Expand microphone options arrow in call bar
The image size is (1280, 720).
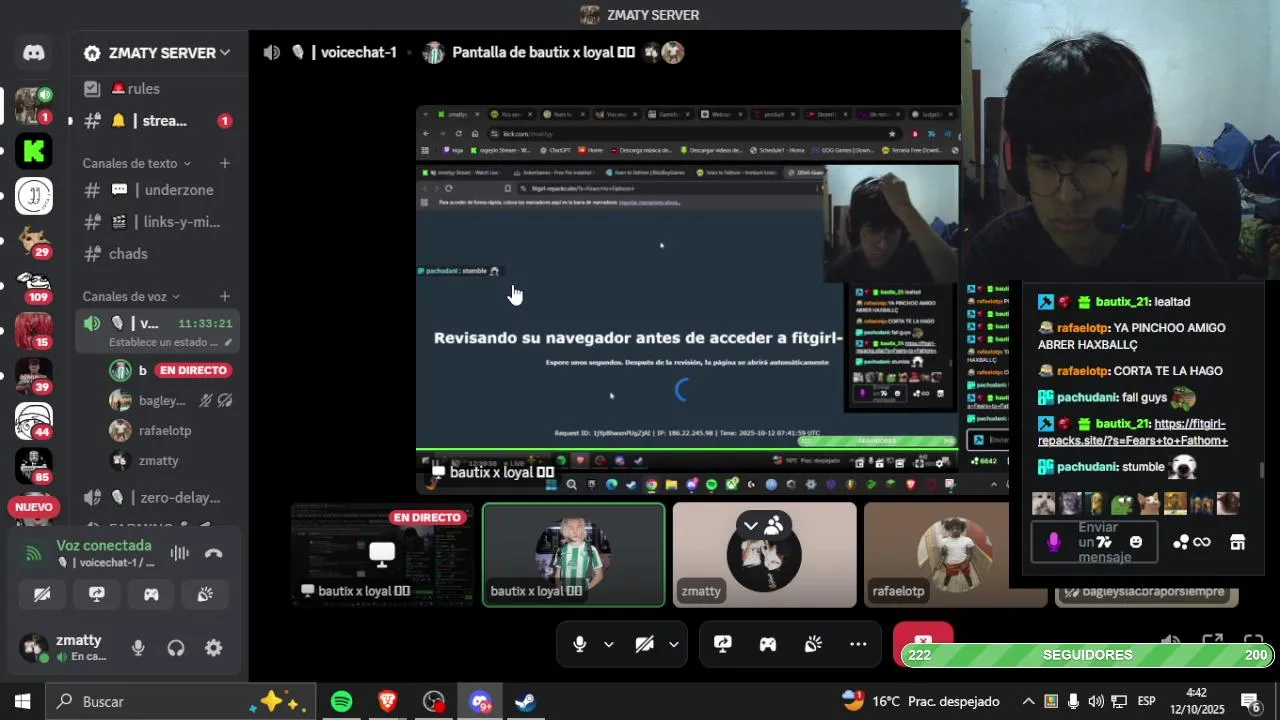[x=608, y=645]
